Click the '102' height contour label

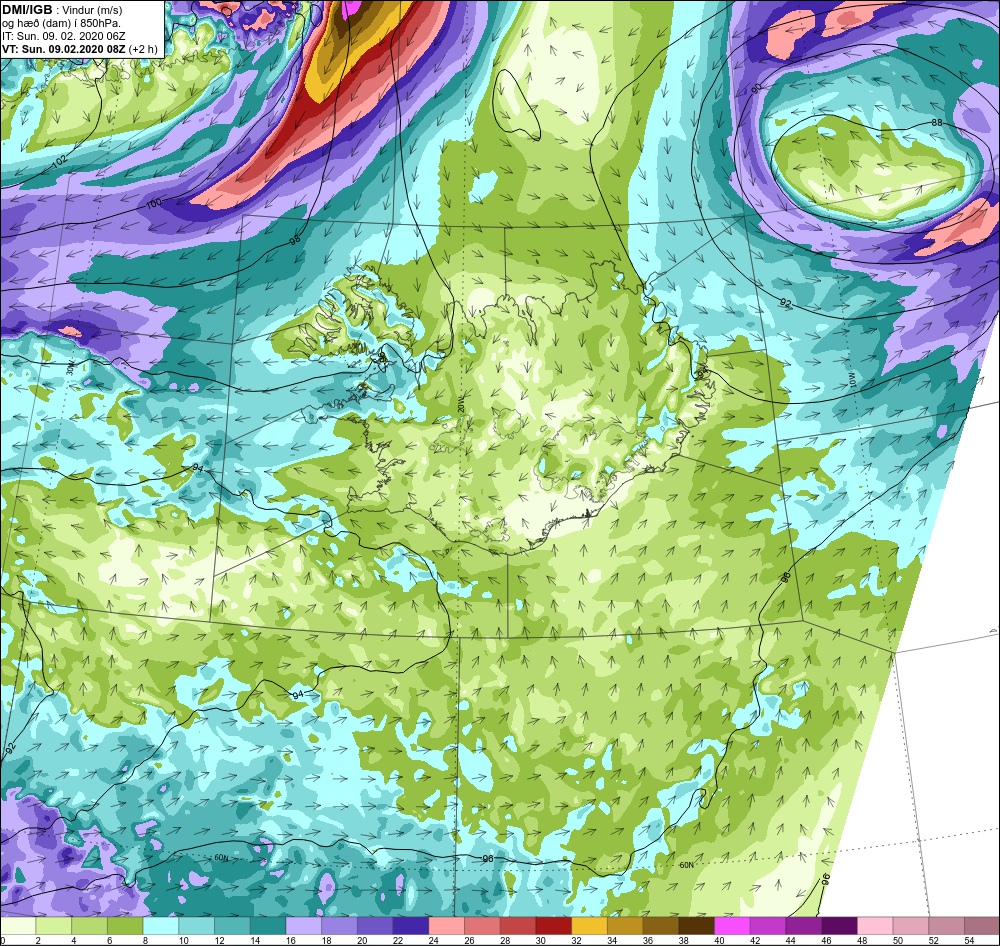tap(59, 162)
